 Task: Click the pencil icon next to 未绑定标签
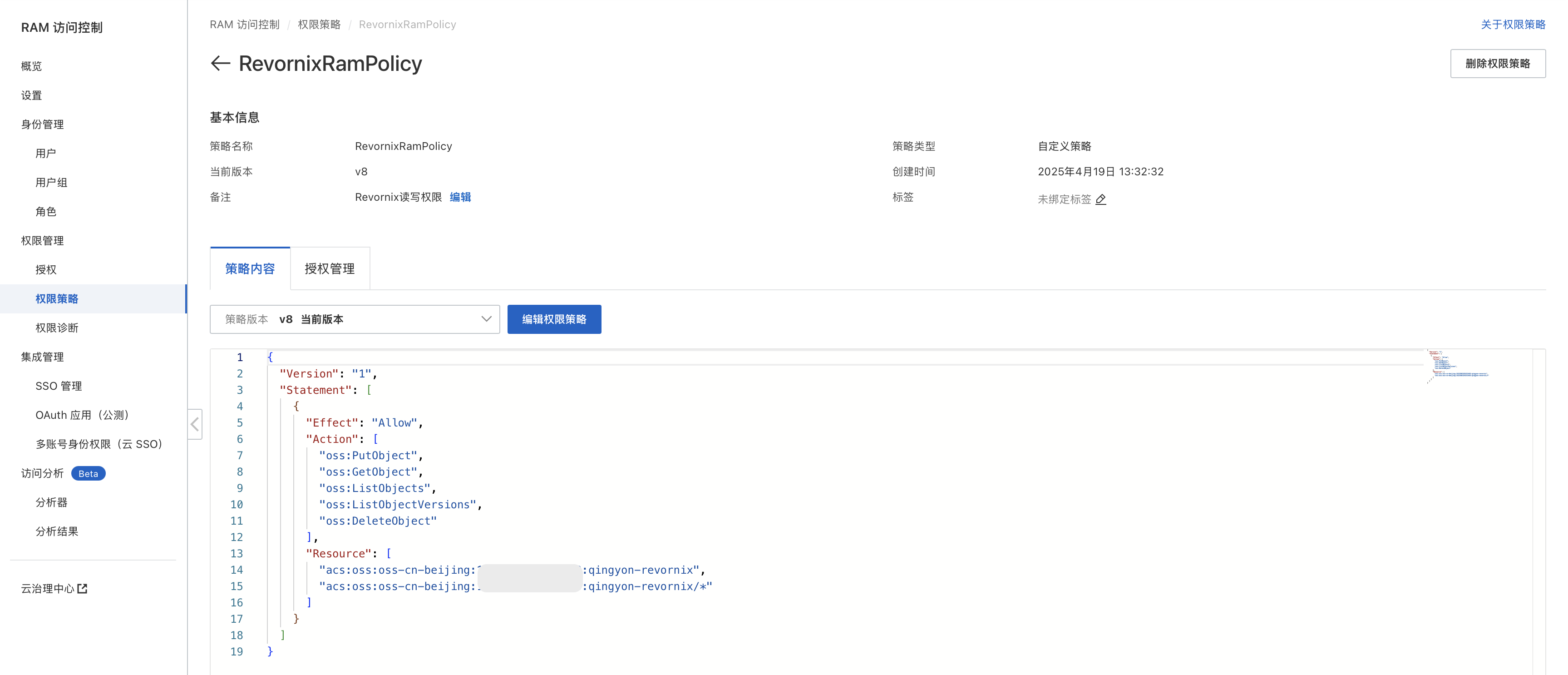[1100, 199]
